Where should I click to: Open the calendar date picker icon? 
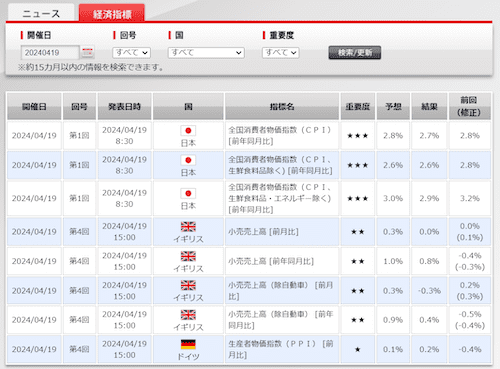tap(88, 52)
